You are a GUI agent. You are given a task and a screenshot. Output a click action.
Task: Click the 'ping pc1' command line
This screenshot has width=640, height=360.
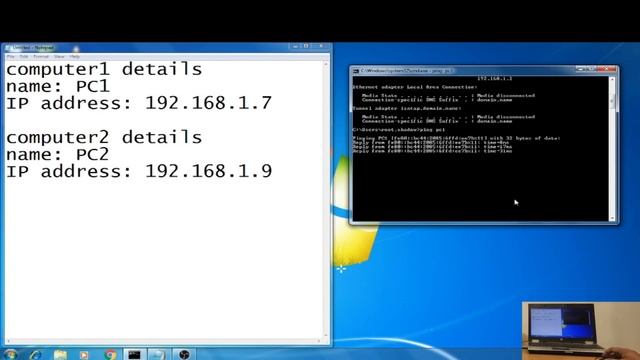pyautogui.click(x=398, y=129)
